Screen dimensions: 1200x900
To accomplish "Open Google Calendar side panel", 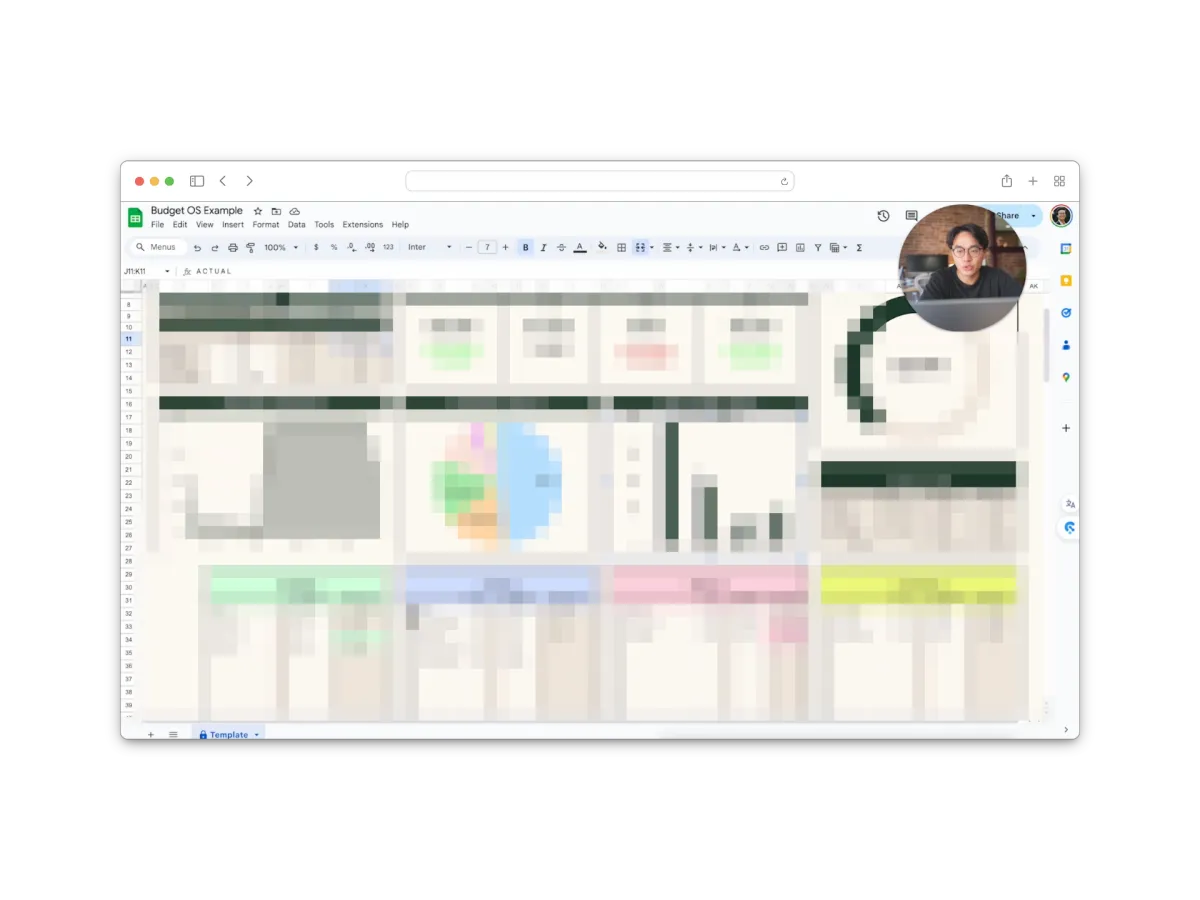I will click(1066, 249).
